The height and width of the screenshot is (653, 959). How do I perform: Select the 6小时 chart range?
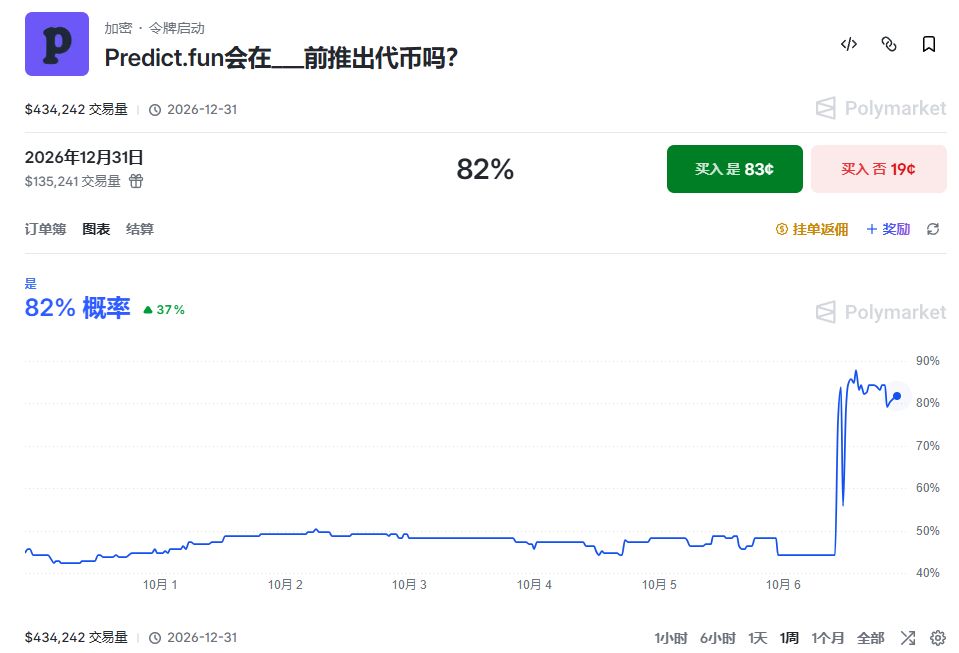(717, 638)
